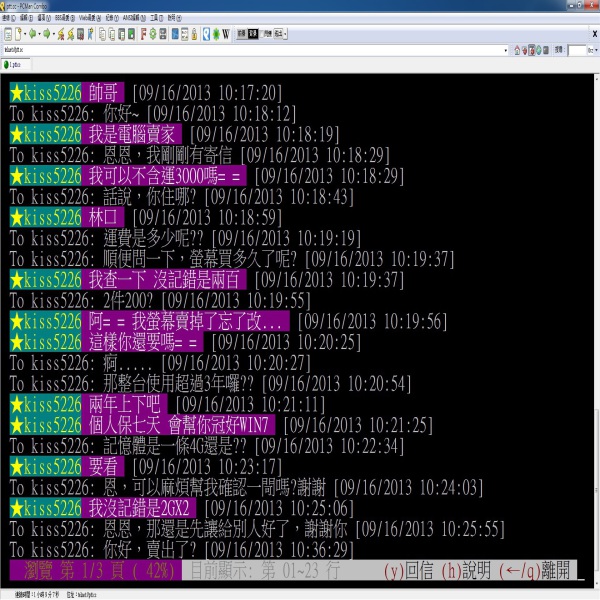Click the app icon in title bar
600x600 pixels.
[3, 6]
